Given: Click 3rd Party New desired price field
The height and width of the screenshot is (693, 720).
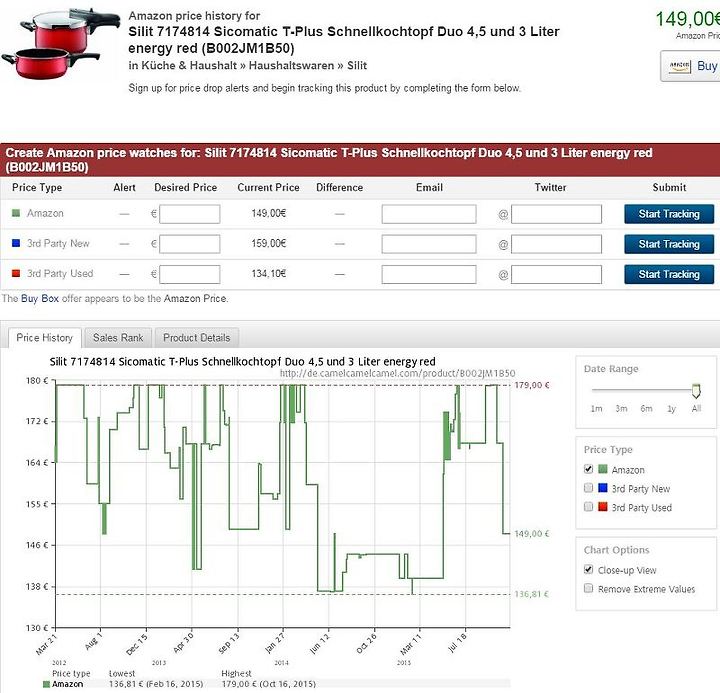Looking at the screenshot, I should point(190,244).
